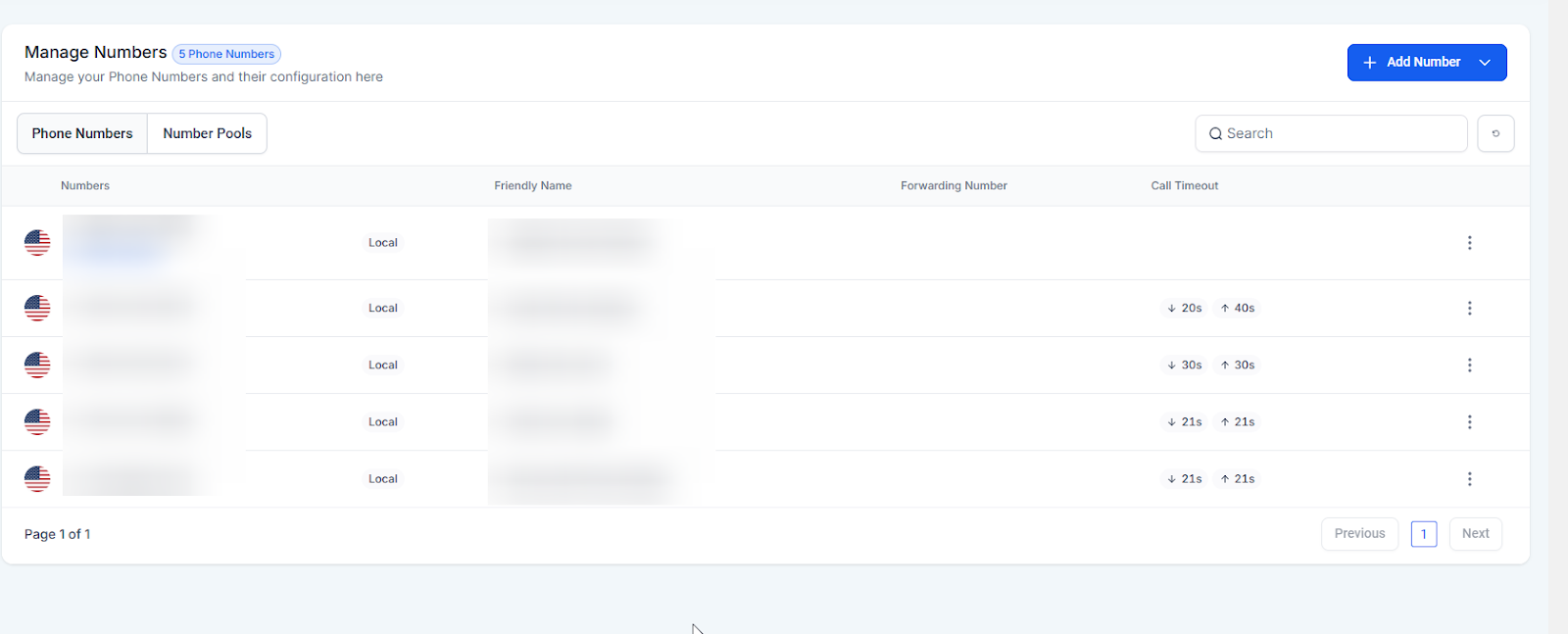Focus the Search input field
The image size is (1568, 634).
click(x=1331, y=133)
